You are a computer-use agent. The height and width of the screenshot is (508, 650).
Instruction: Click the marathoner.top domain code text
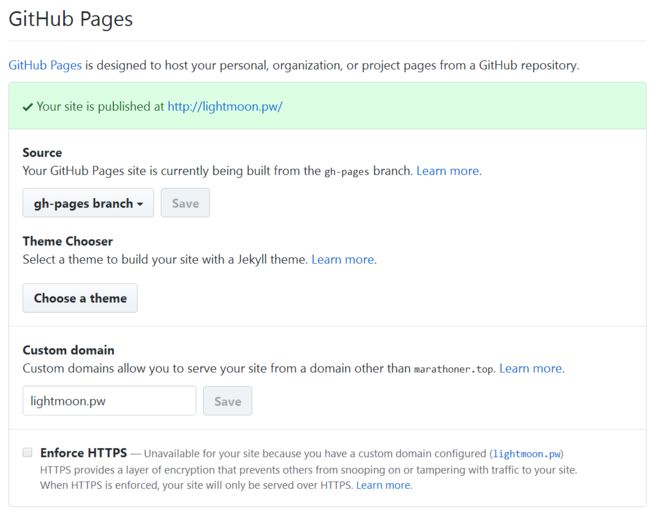click(454, 369)
